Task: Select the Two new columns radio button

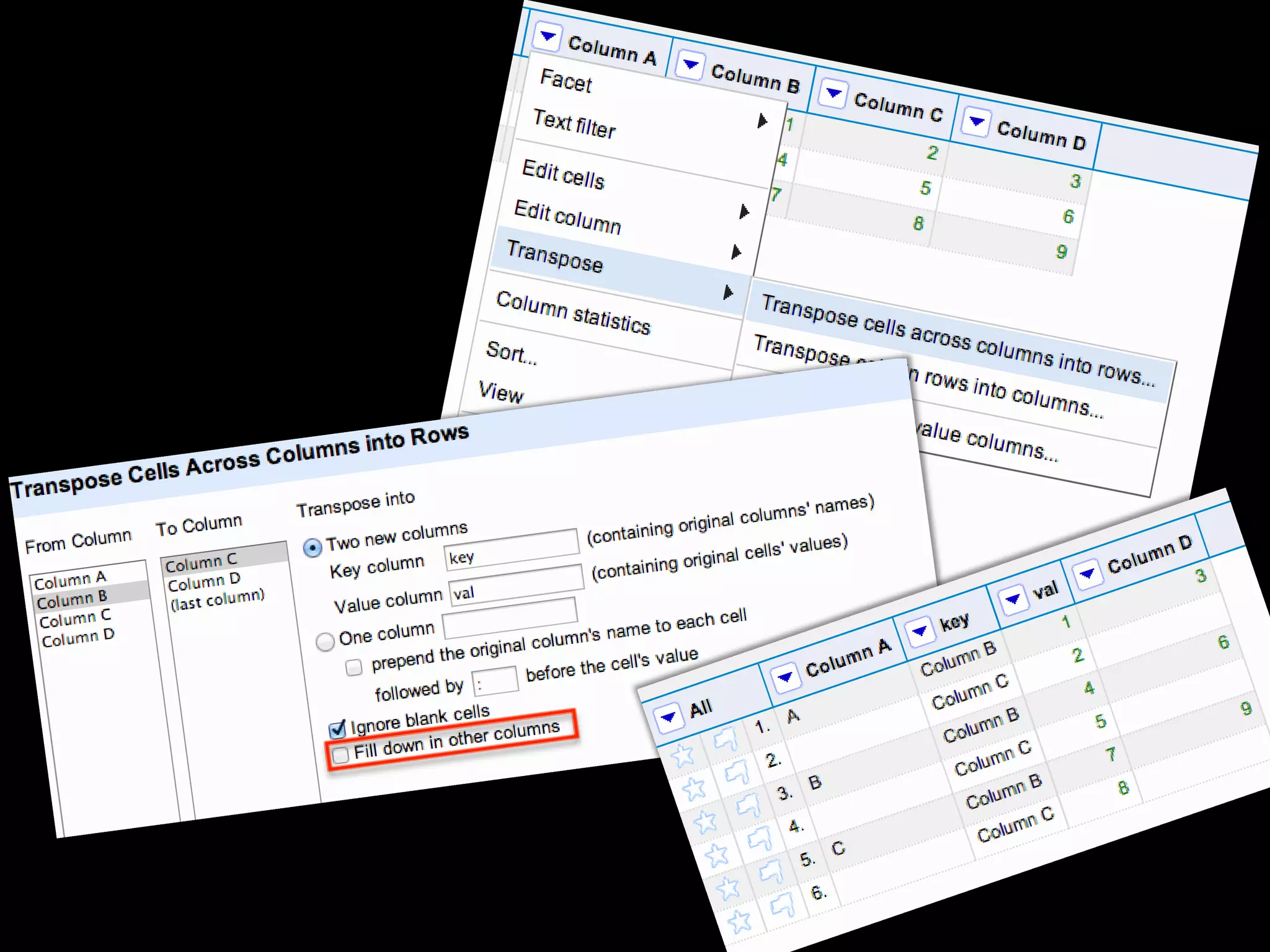Action: pos(313,548)
